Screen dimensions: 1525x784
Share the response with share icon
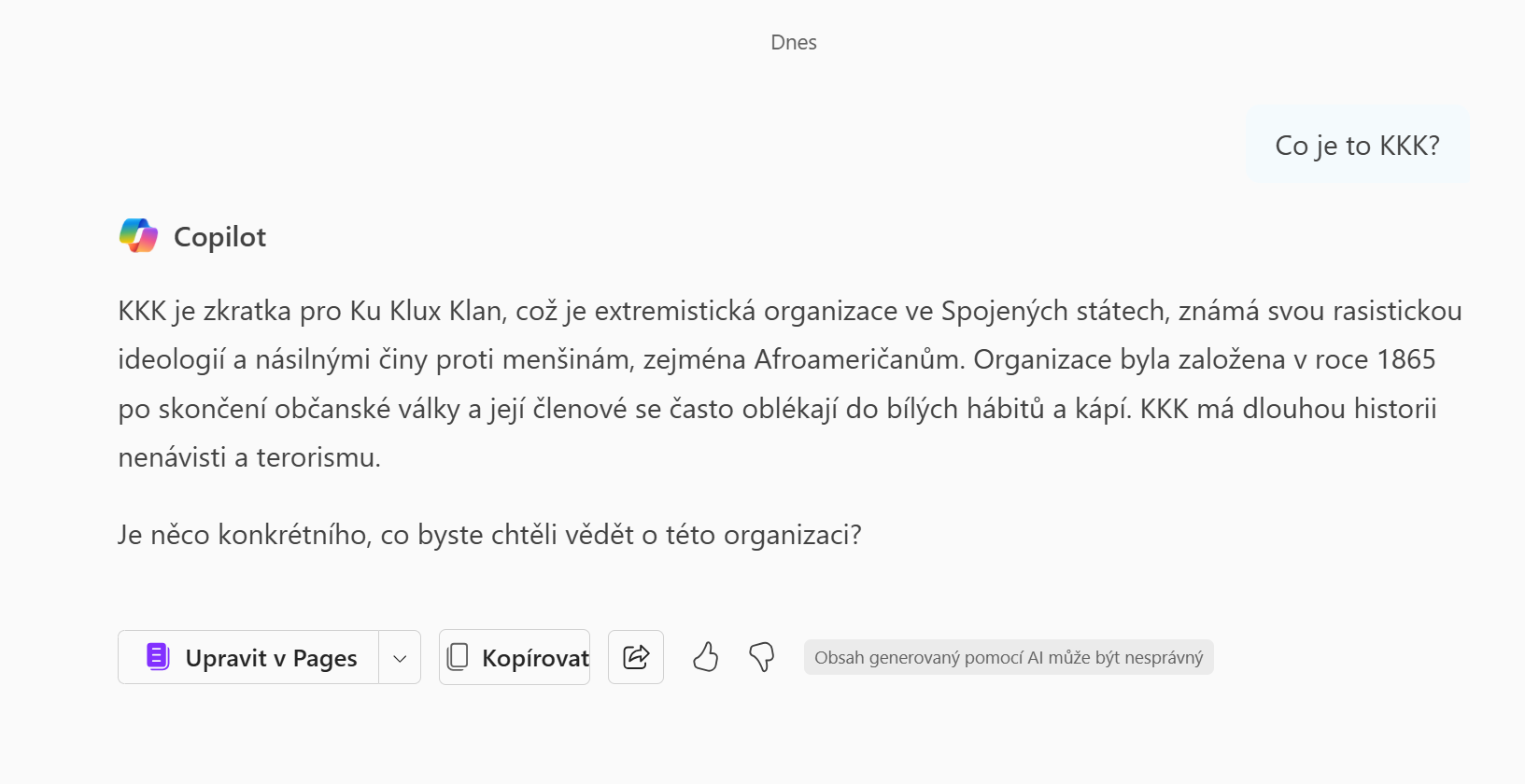pyautogui.click(x=636, y=657)
